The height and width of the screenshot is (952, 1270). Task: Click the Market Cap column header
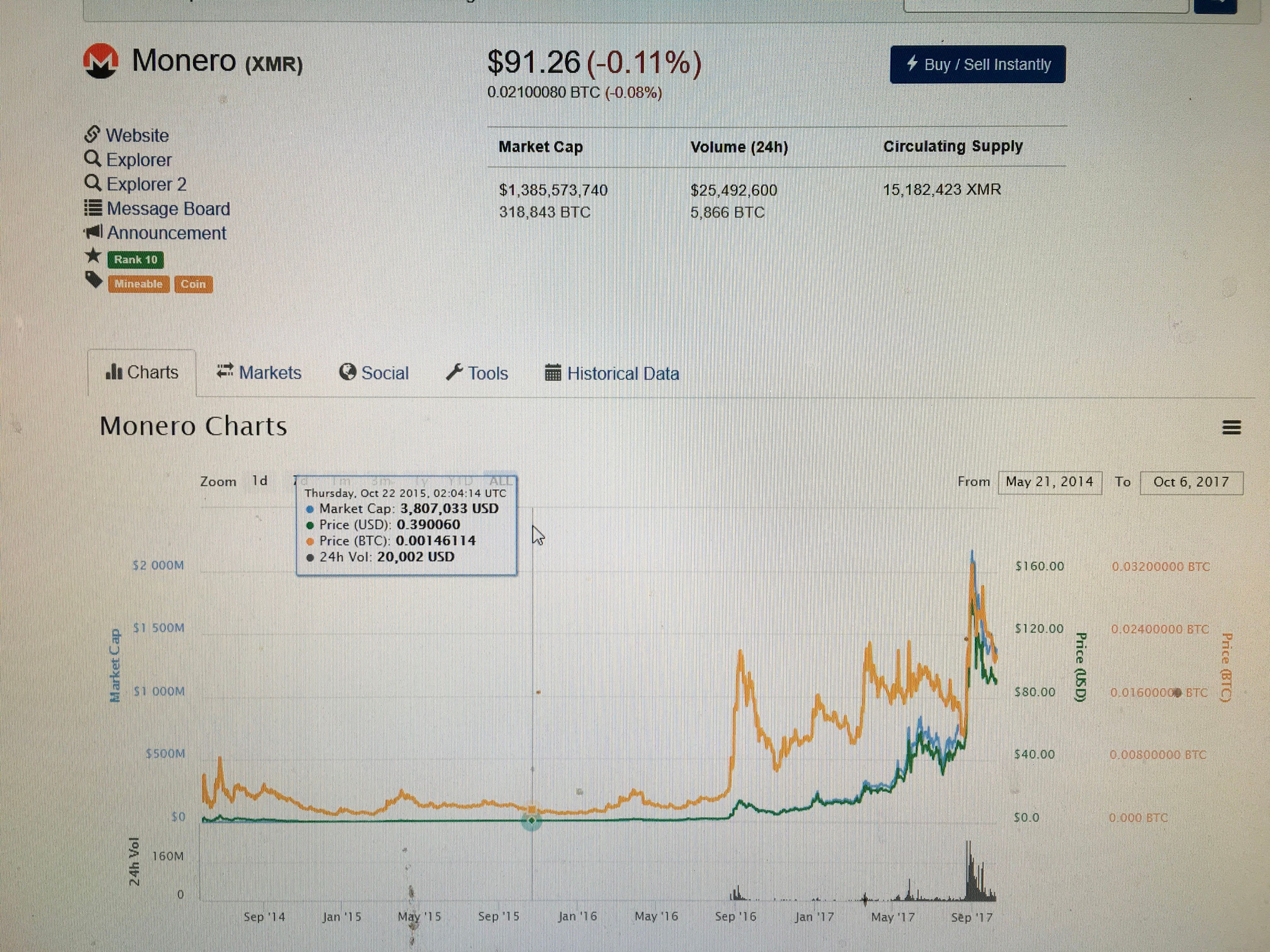(541, 147)
